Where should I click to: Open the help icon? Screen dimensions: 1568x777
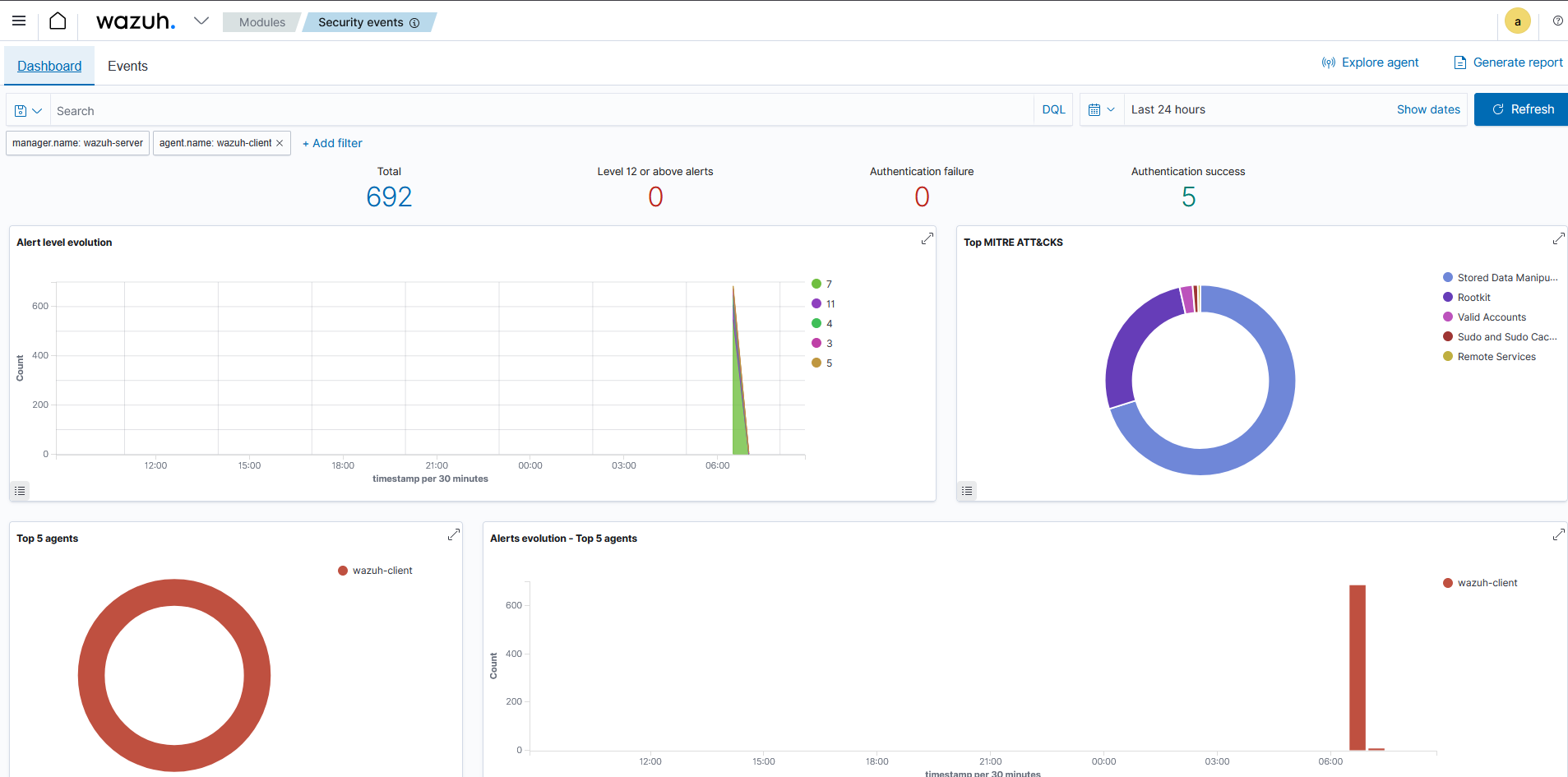1557,21
